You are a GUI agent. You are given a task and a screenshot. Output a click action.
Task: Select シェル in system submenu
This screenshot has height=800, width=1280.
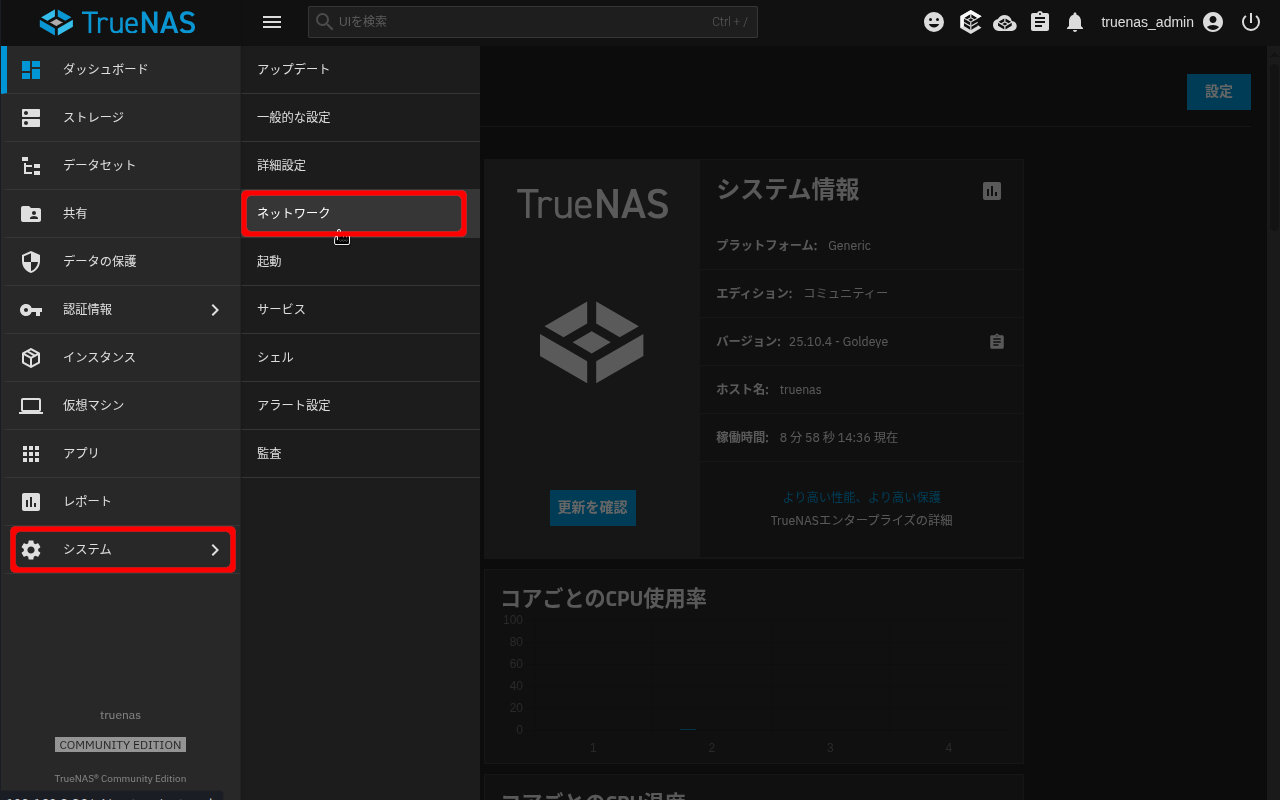click(x=360, y=357)
